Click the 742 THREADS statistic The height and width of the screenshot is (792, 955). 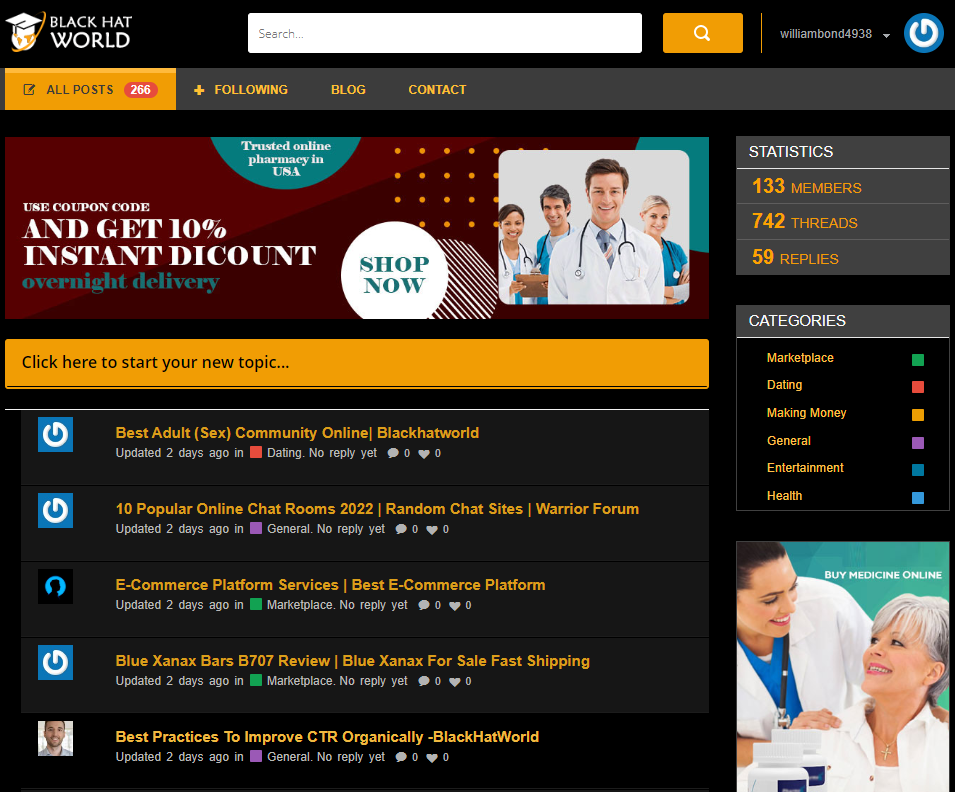(x=805, y=222)
